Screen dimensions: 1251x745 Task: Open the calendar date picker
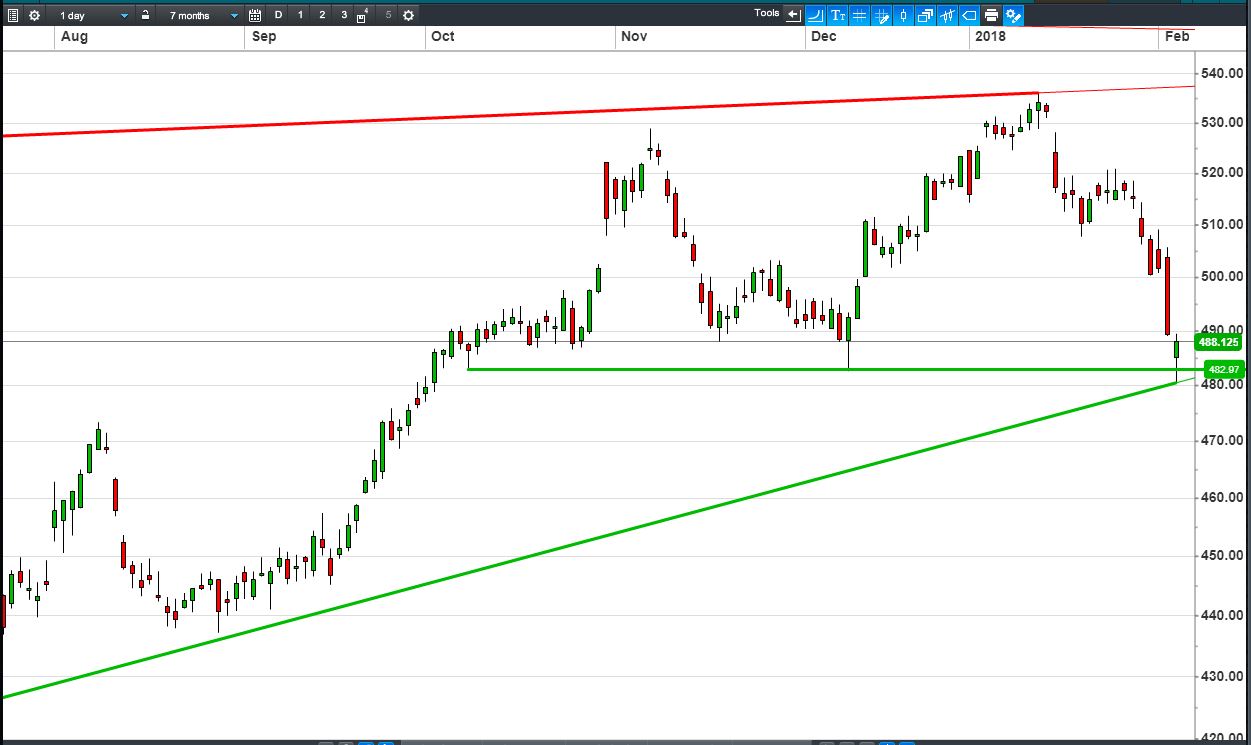(254, 15)
